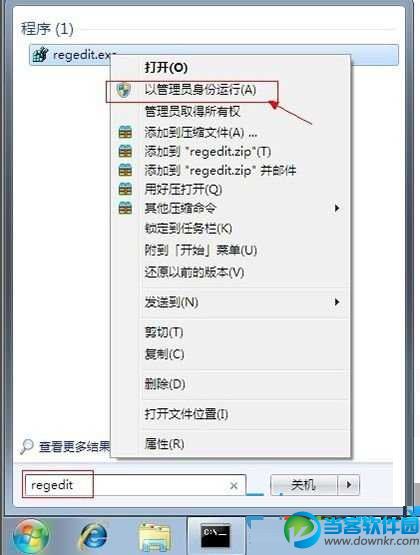Click into the regedit search field
Image resolution: width=420 pixels, height=555 pixels.
(134, 485)
